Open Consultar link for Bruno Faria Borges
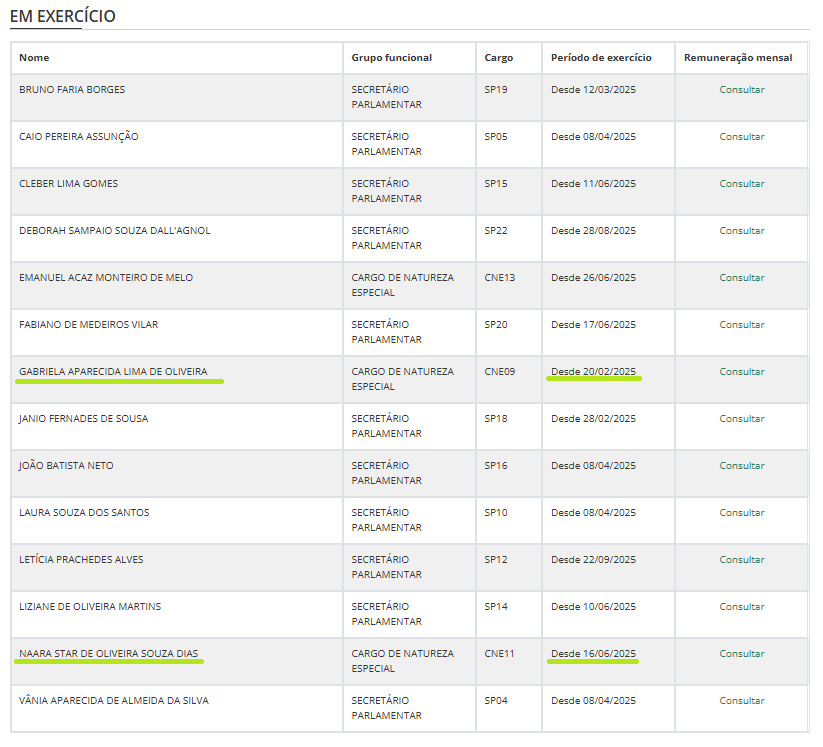Image resolution: width=823 pixels, height=747 pixels. [x=741, y=90]
